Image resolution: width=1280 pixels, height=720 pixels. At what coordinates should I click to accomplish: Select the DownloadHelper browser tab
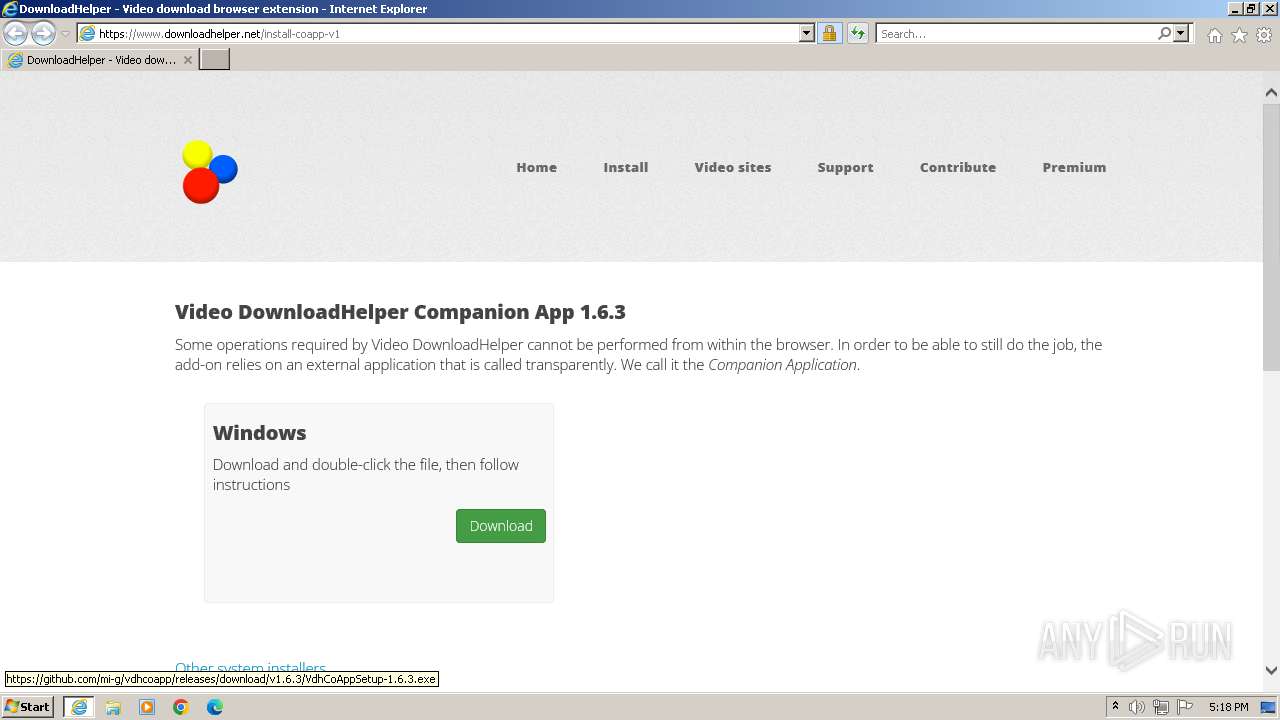tap(99, 60)
